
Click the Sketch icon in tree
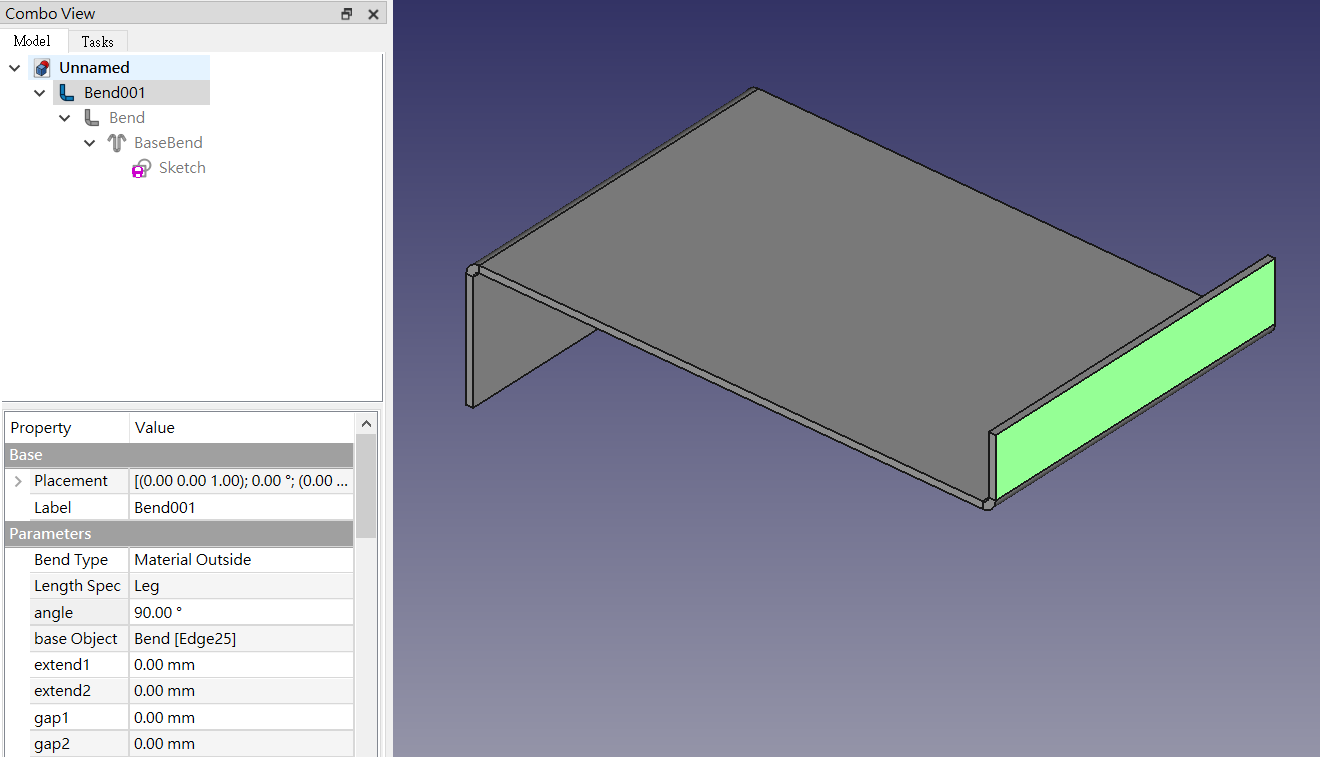142,168
